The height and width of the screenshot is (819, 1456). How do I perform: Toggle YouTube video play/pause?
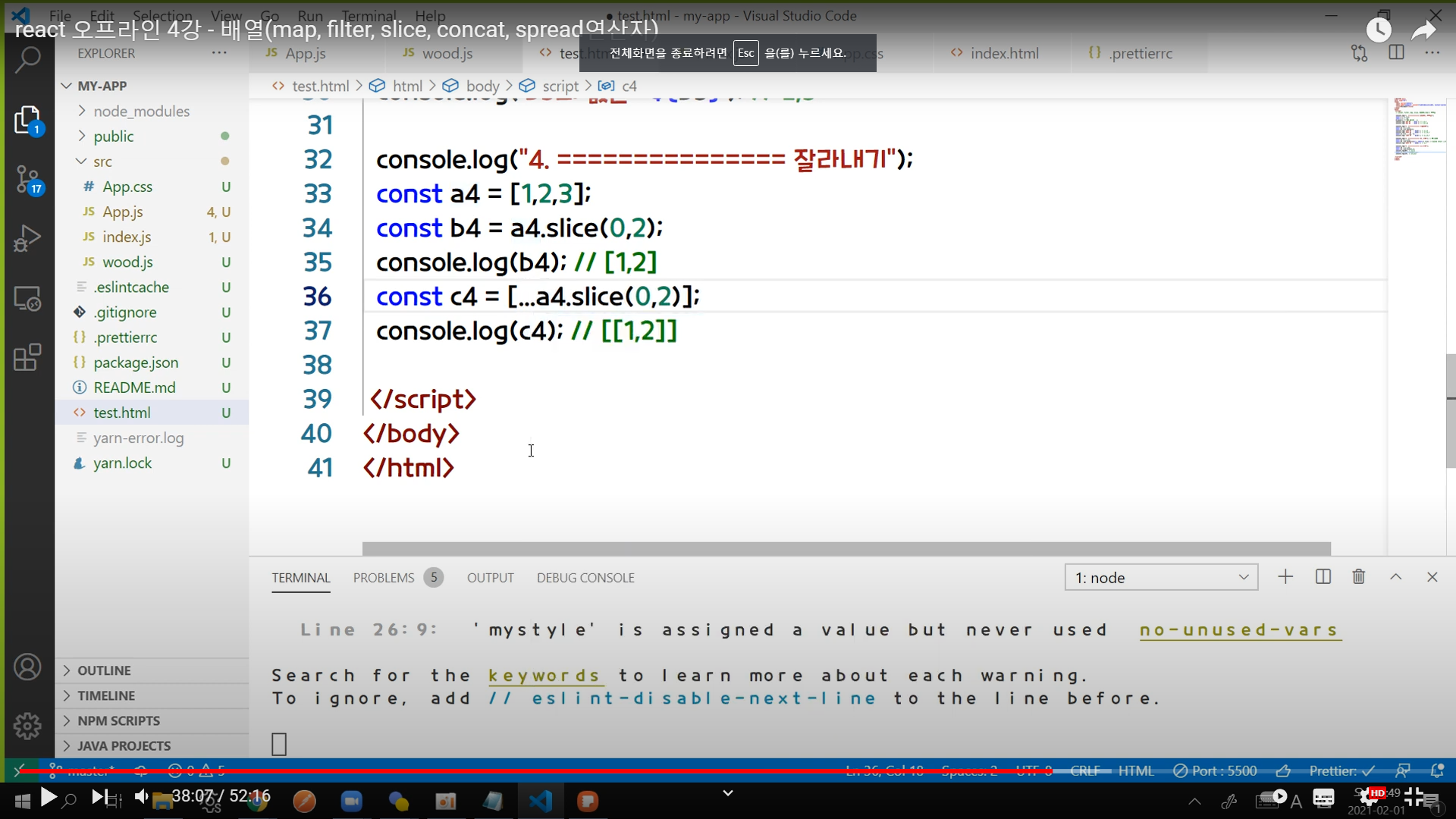pos(49,796)
